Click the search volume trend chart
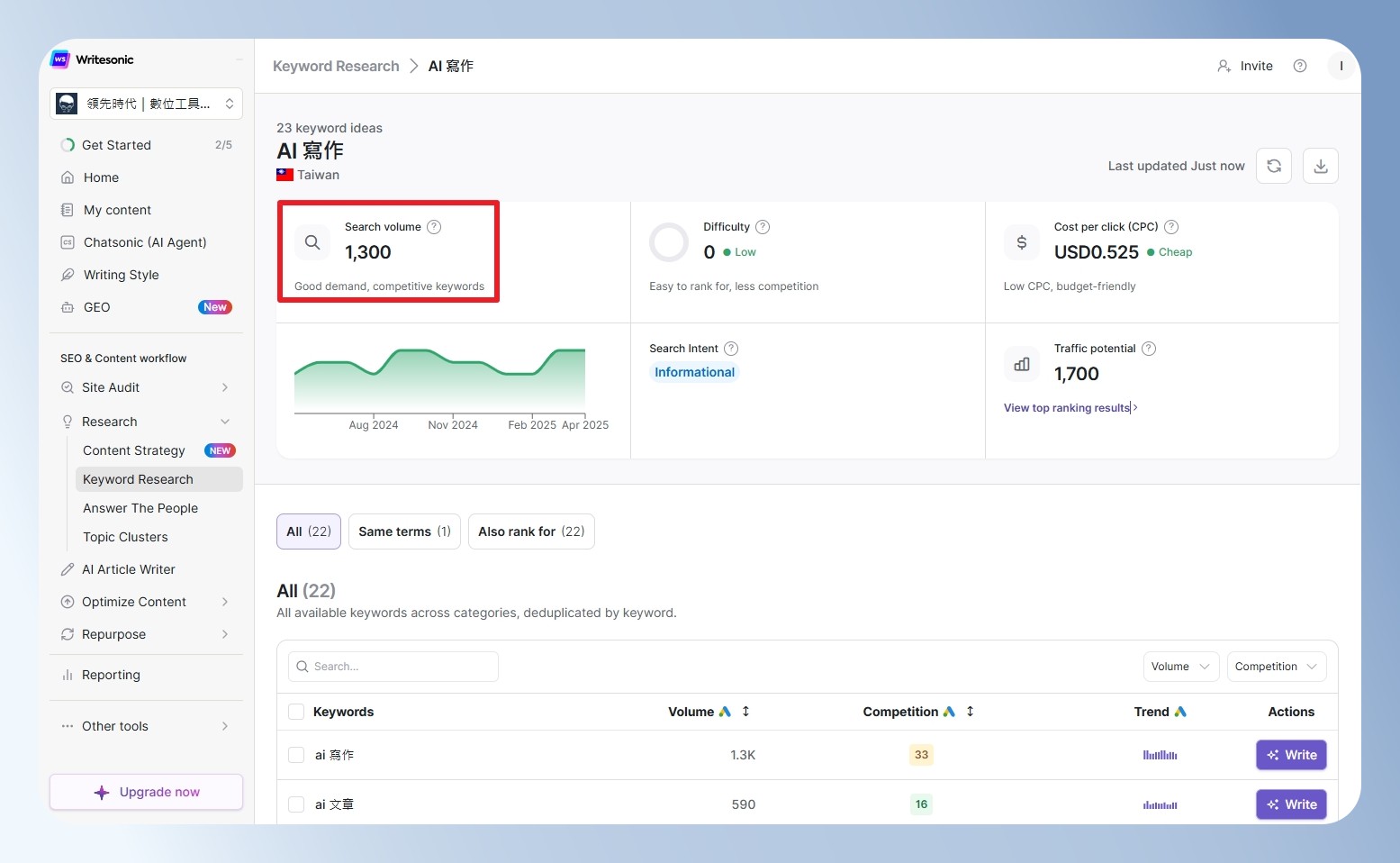The width and height of the screenshot is (1400, 863). (440, 380)
